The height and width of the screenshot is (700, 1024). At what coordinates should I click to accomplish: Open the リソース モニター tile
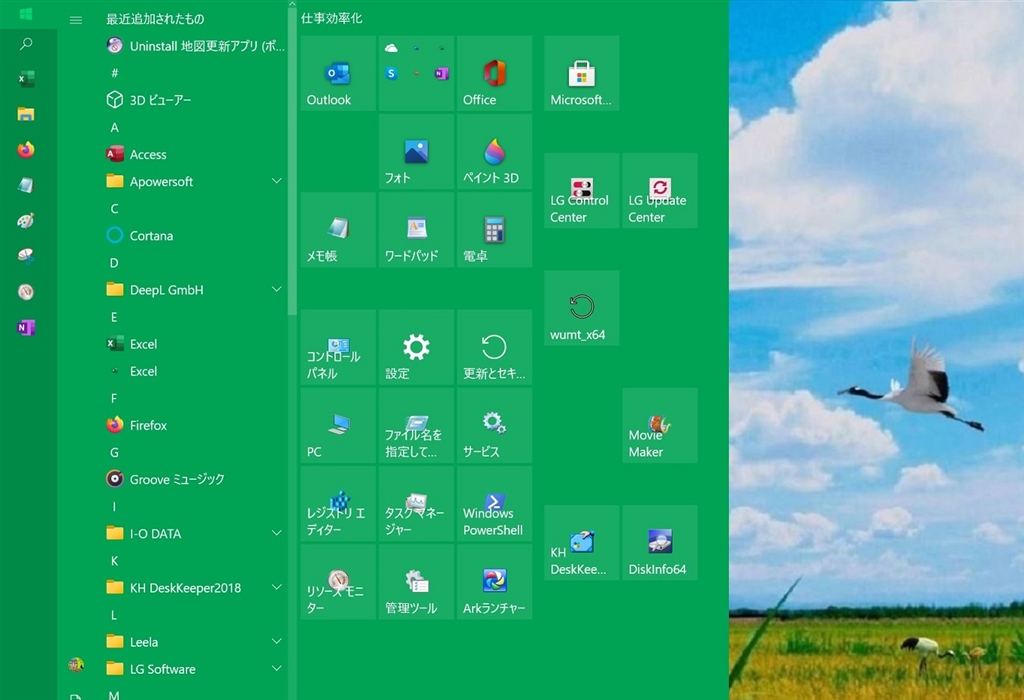click(x=338, y=582)
